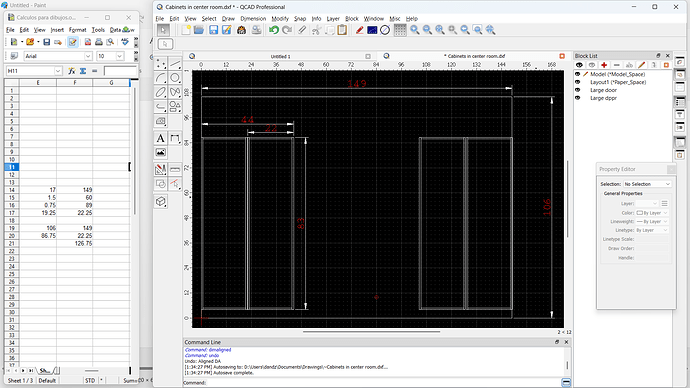Select the Hatch tool
The width and height of the screenshot is (690, 388).
161,121
